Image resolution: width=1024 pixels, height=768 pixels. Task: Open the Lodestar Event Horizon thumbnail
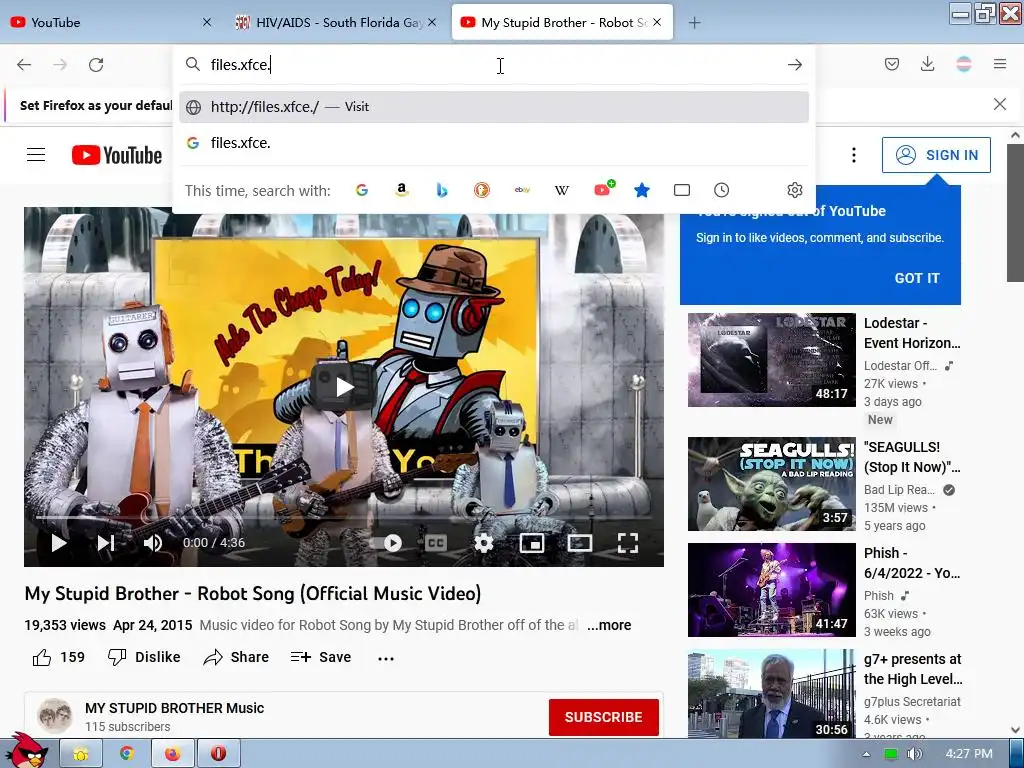(771, 360)
